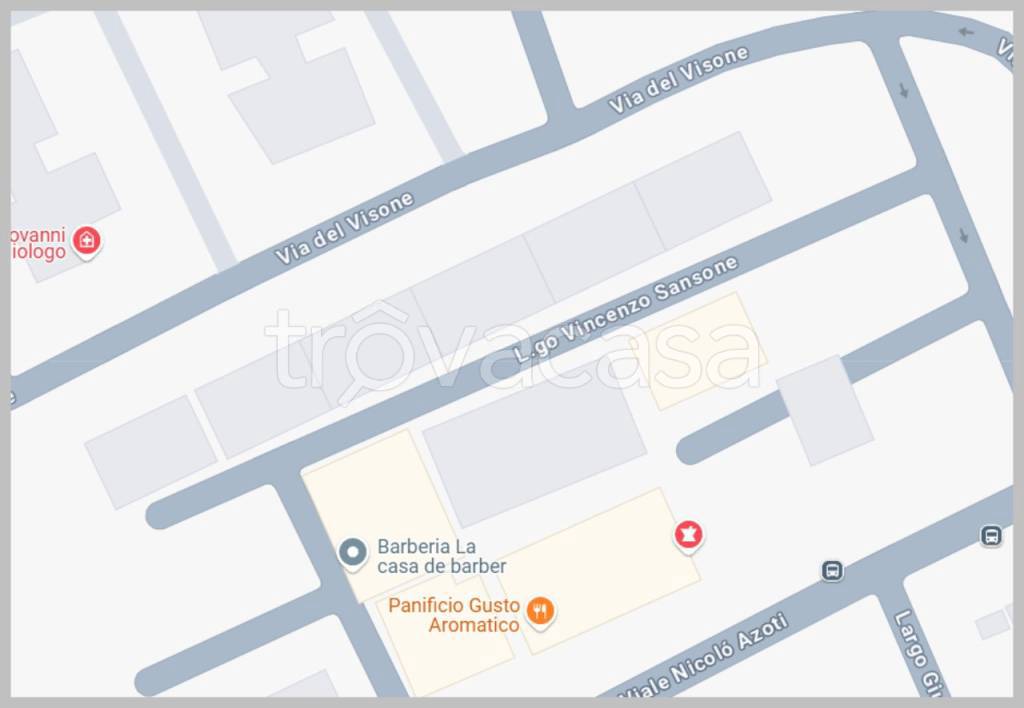The image size is (1024, 708).
Task: Select the upper Via del Visone label
Action: [x=679, y=80]
